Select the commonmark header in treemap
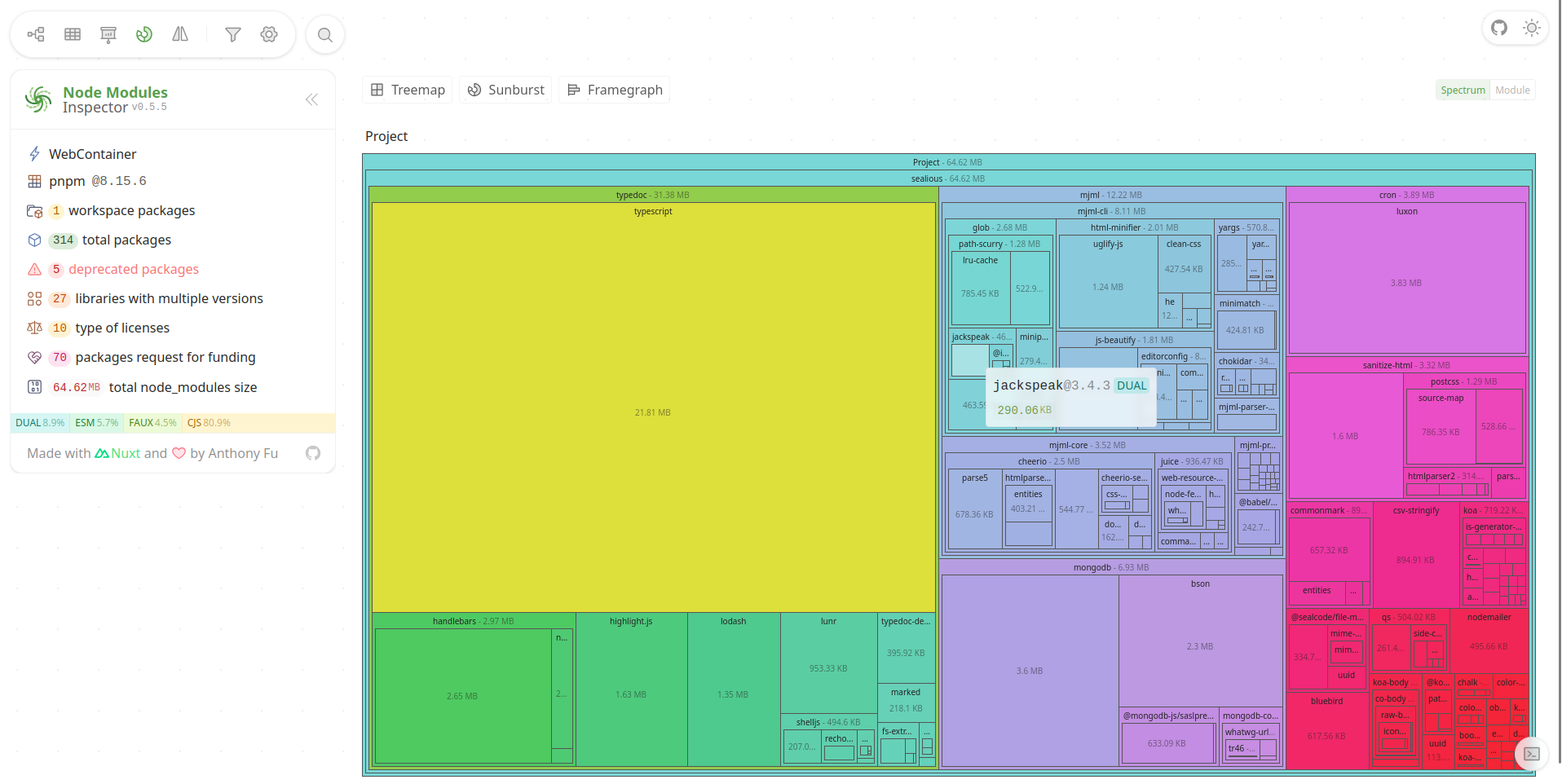Screen dimensions: 1562x784 click(1329, 510)
